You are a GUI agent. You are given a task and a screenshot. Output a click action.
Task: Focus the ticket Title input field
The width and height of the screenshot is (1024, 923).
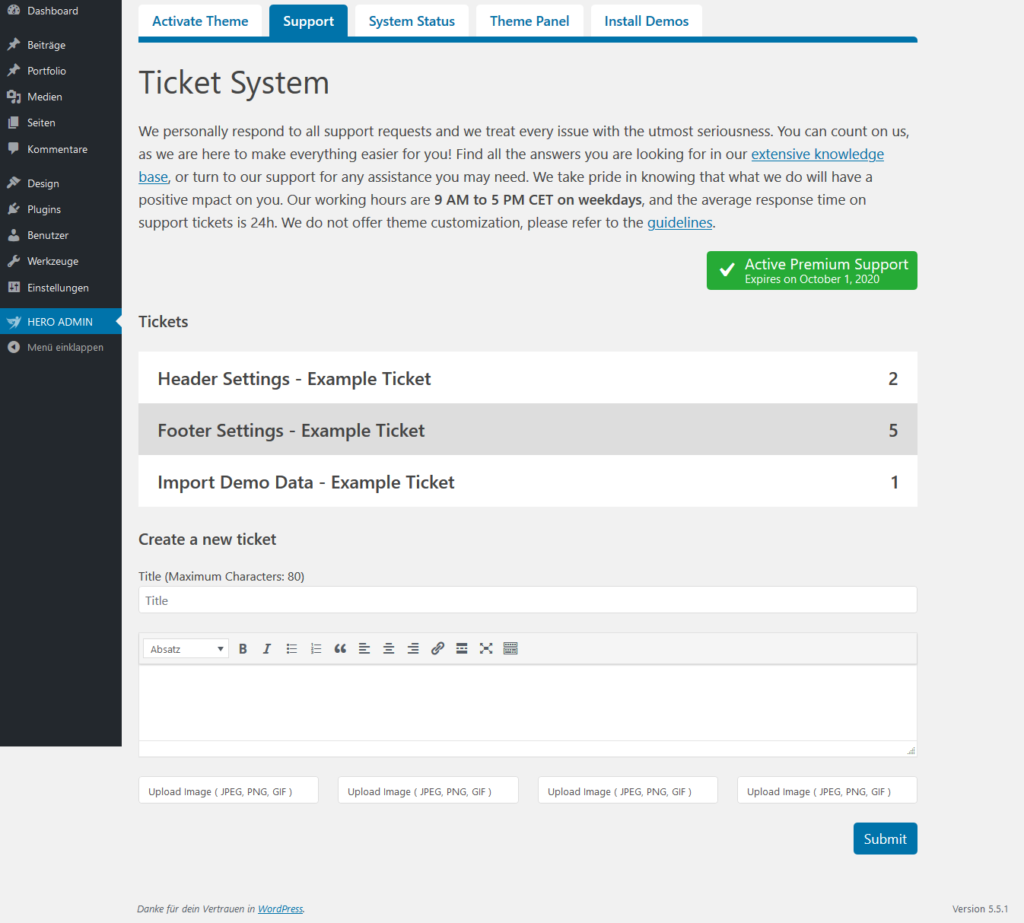pyautogui.click(x=528, y=600)
